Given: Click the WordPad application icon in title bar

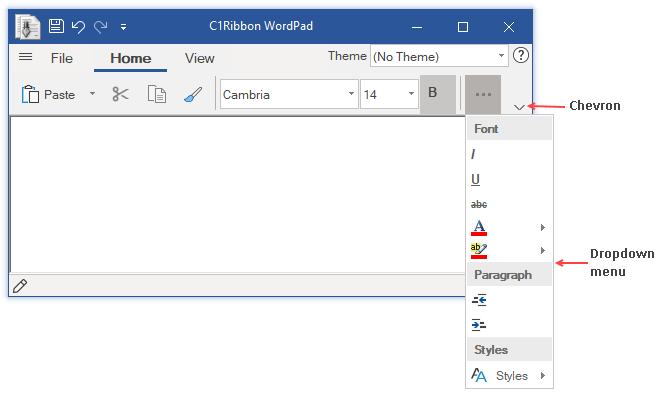Looking at the screenshot, I should pyautogui.click(x=27, y=26).
